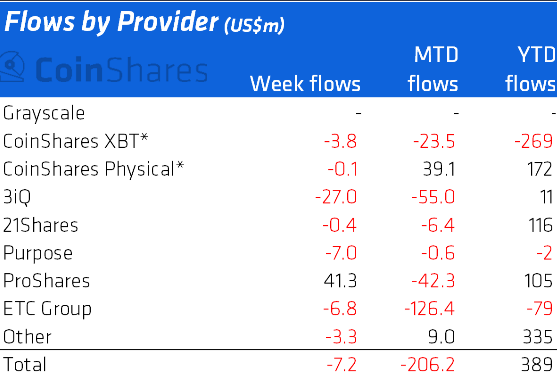Click the CoinShares logo icon

pos(12,67)
